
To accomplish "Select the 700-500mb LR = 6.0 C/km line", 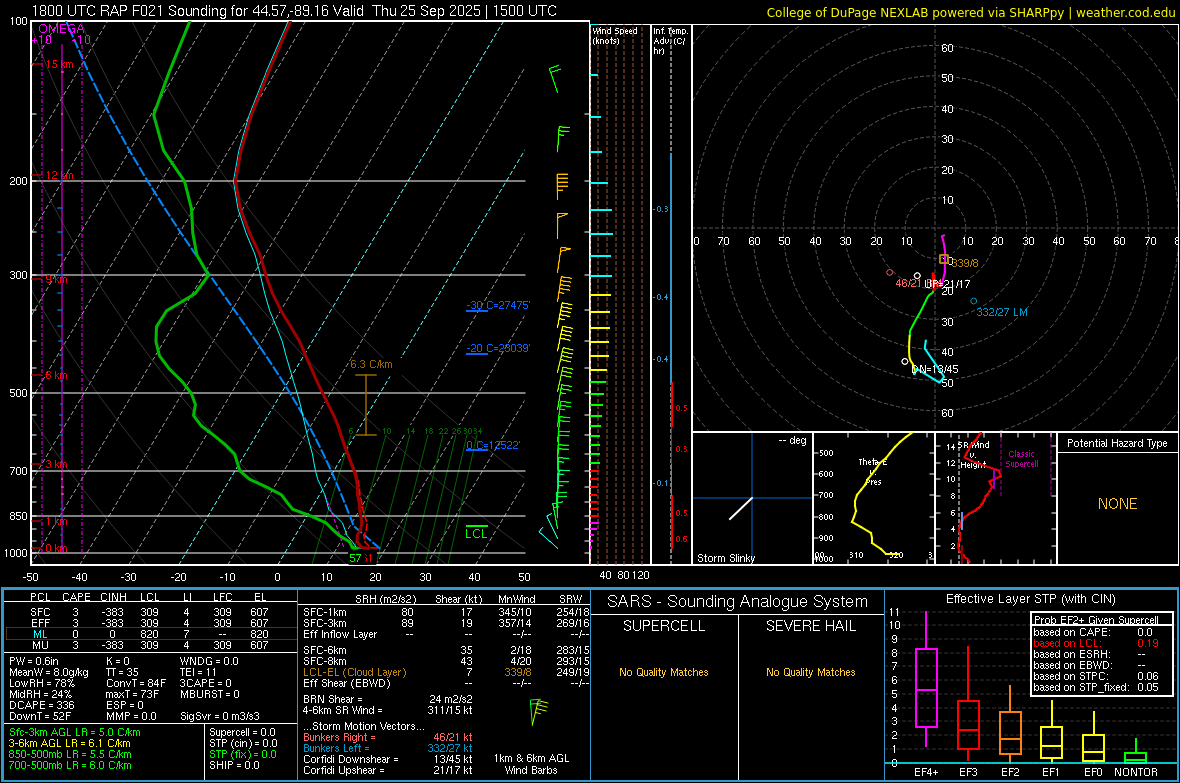I will coord(70,765).
